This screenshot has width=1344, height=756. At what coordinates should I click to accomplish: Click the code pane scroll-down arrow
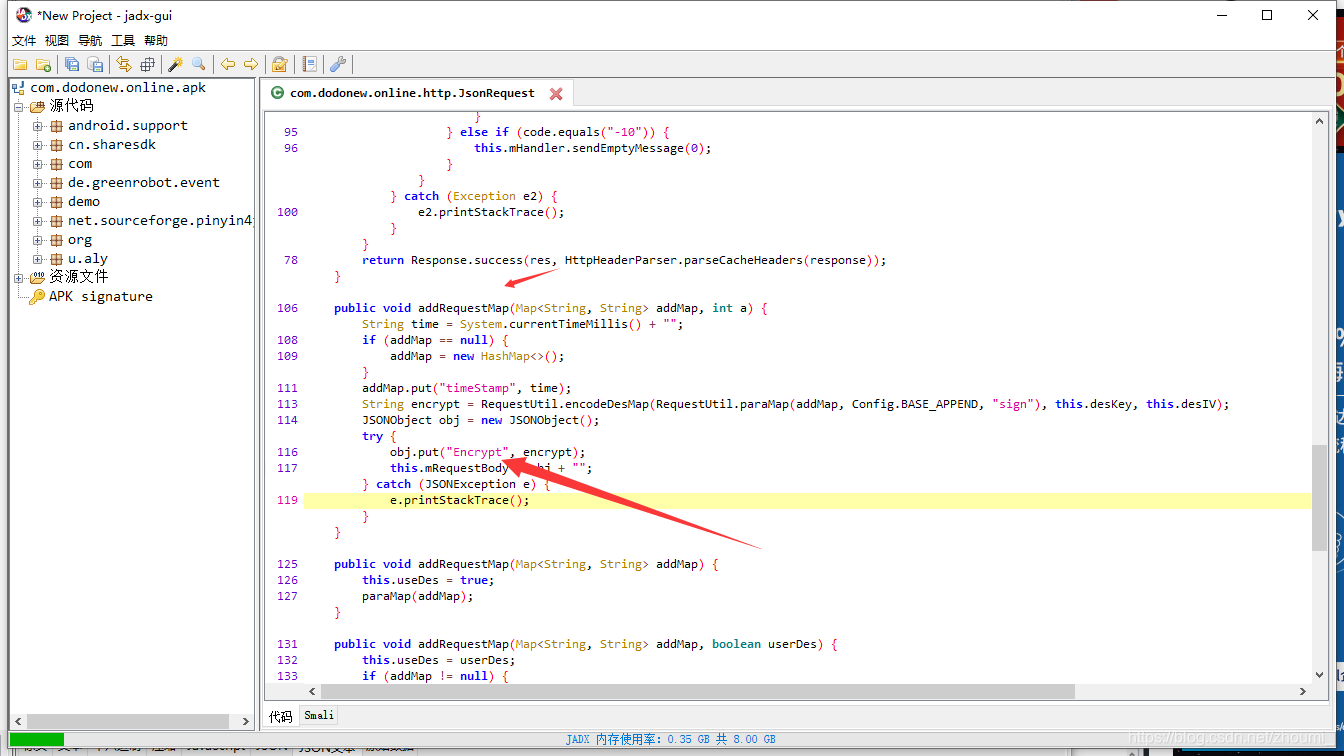point(1319,675)
